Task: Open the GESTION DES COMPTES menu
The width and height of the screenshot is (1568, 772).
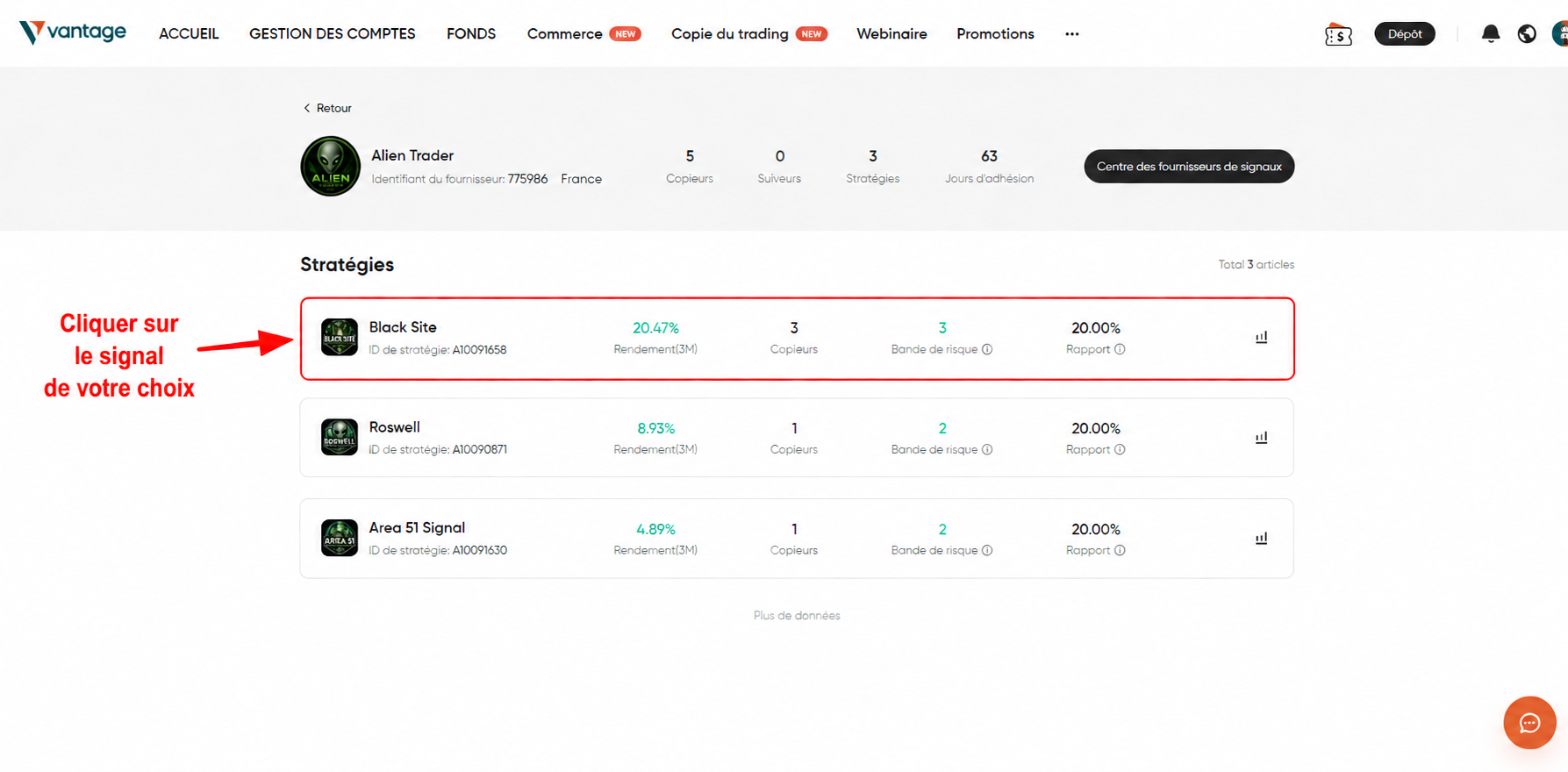Action: (332, 34)
